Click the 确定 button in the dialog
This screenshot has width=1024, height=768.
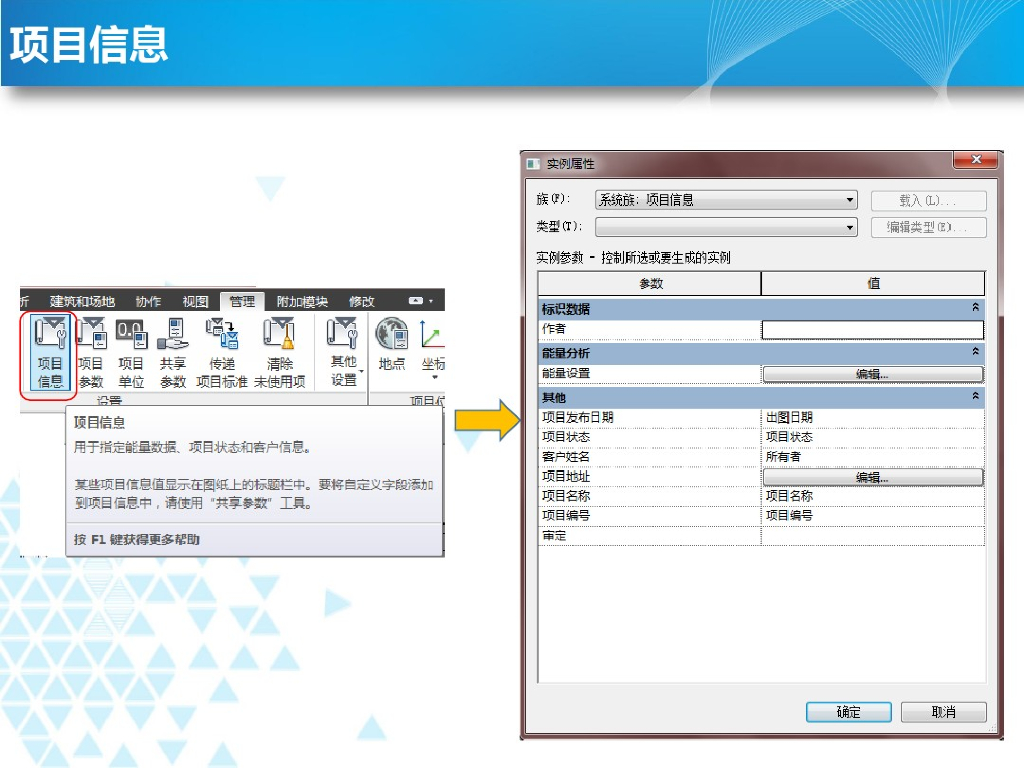tap(848, 712)
